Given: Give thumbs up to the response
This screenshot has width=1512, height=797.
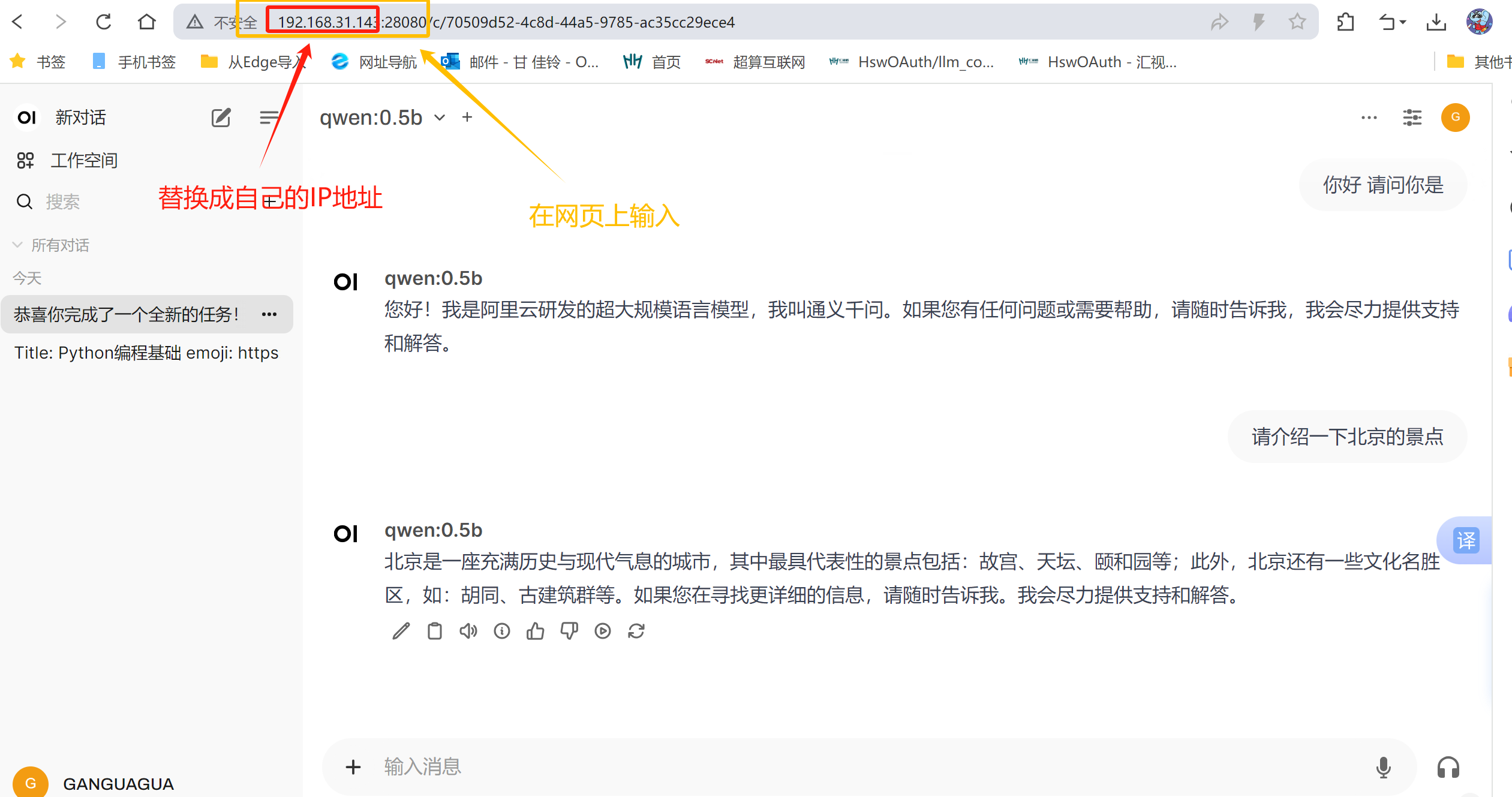Looking at the screenshot, I should pyautogui.click(x=536, y=631).
